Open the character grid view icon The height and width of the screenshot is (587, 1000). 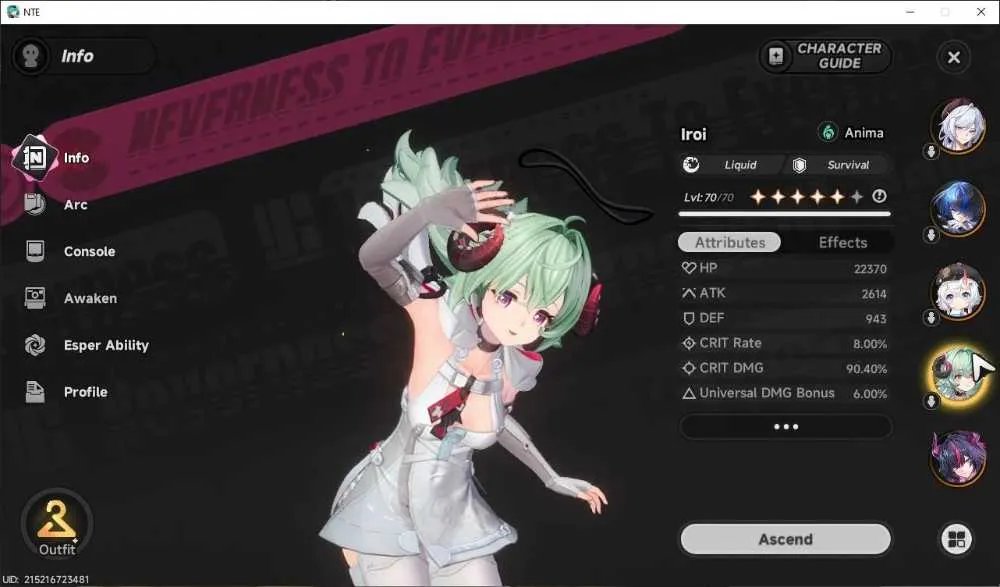coord(956,539)
